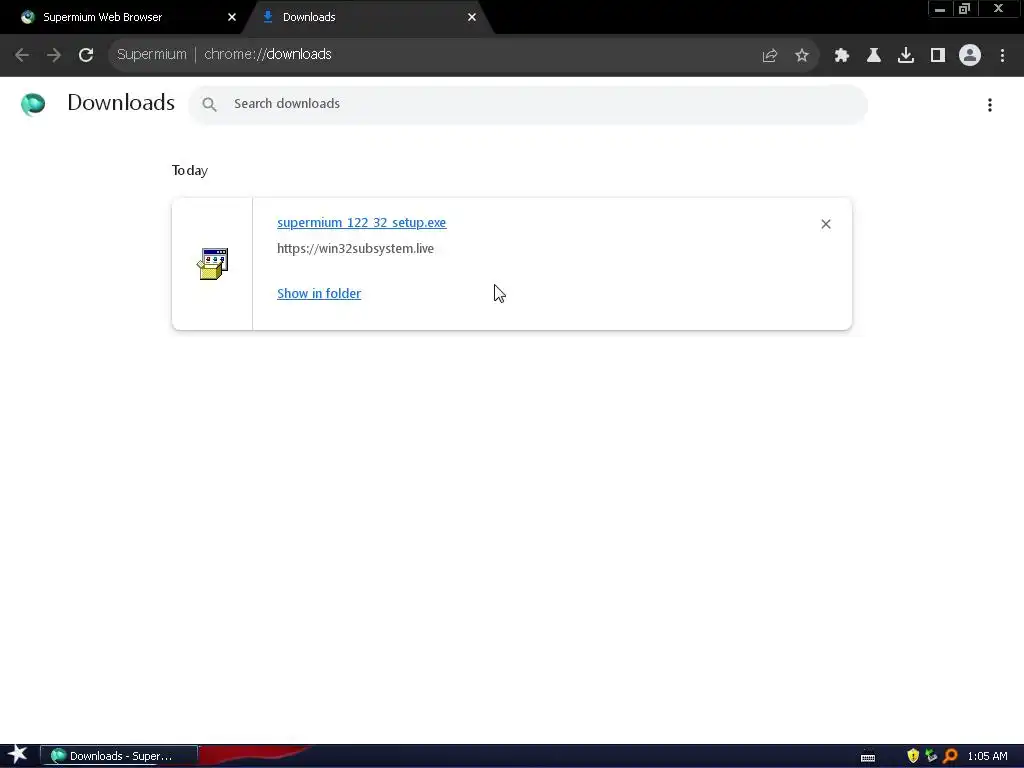Click the https://win32subsystem.live source URL
The image size is (1024, 768).
355,249
